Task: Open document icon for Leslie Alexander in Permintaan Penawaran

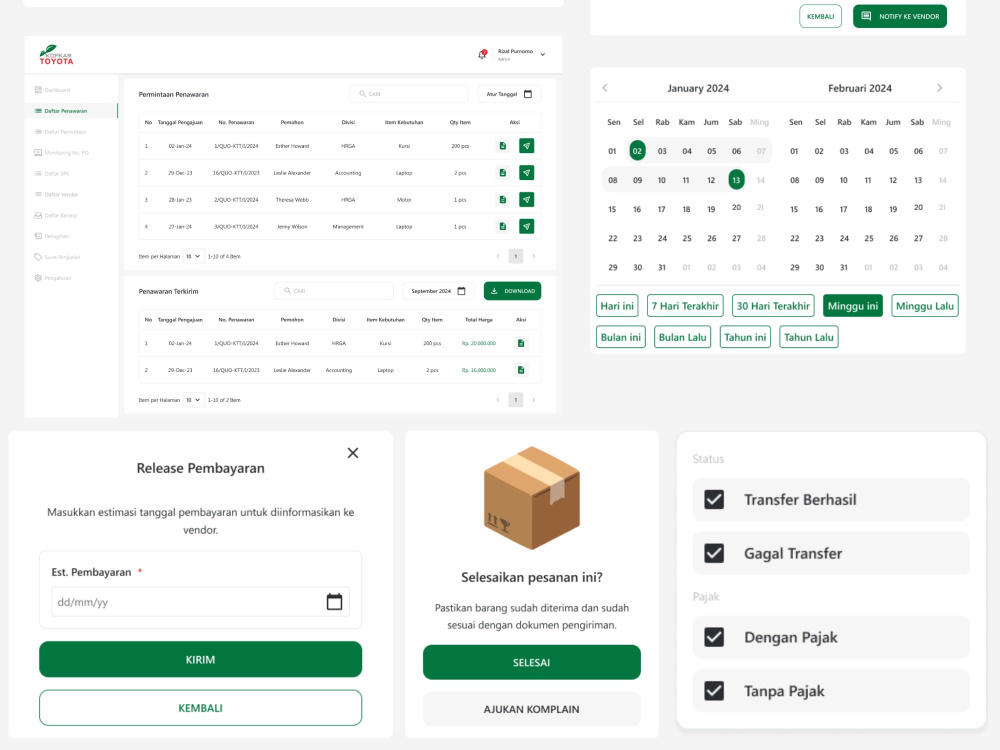Action: tap(503, 173)
